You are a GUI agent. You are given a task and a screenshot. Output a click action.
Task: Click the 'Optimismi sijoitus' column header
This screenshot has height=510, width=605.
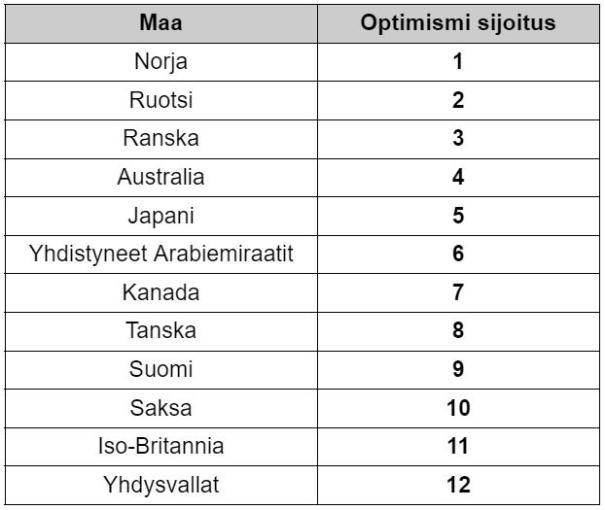[458, 22]
